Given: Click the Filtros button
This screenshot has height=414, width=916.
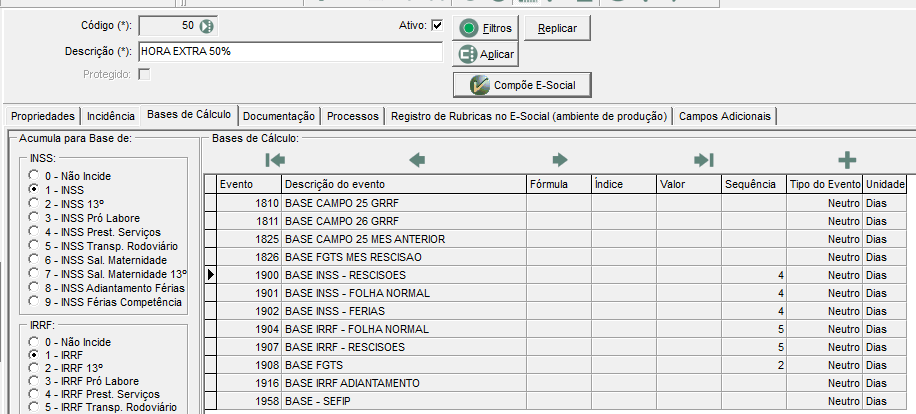Looking at the screenshot, I should tap(485, 28).
